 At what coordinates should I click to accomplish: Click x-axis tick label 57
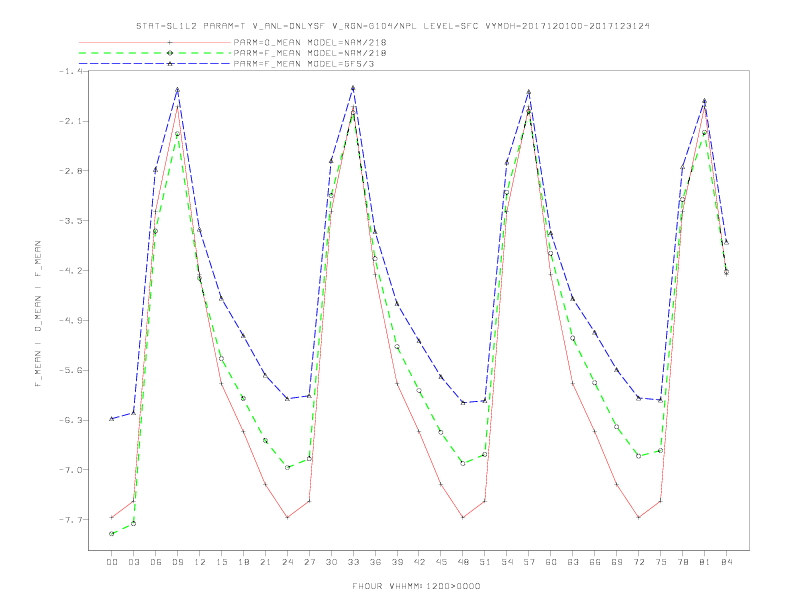529,562
